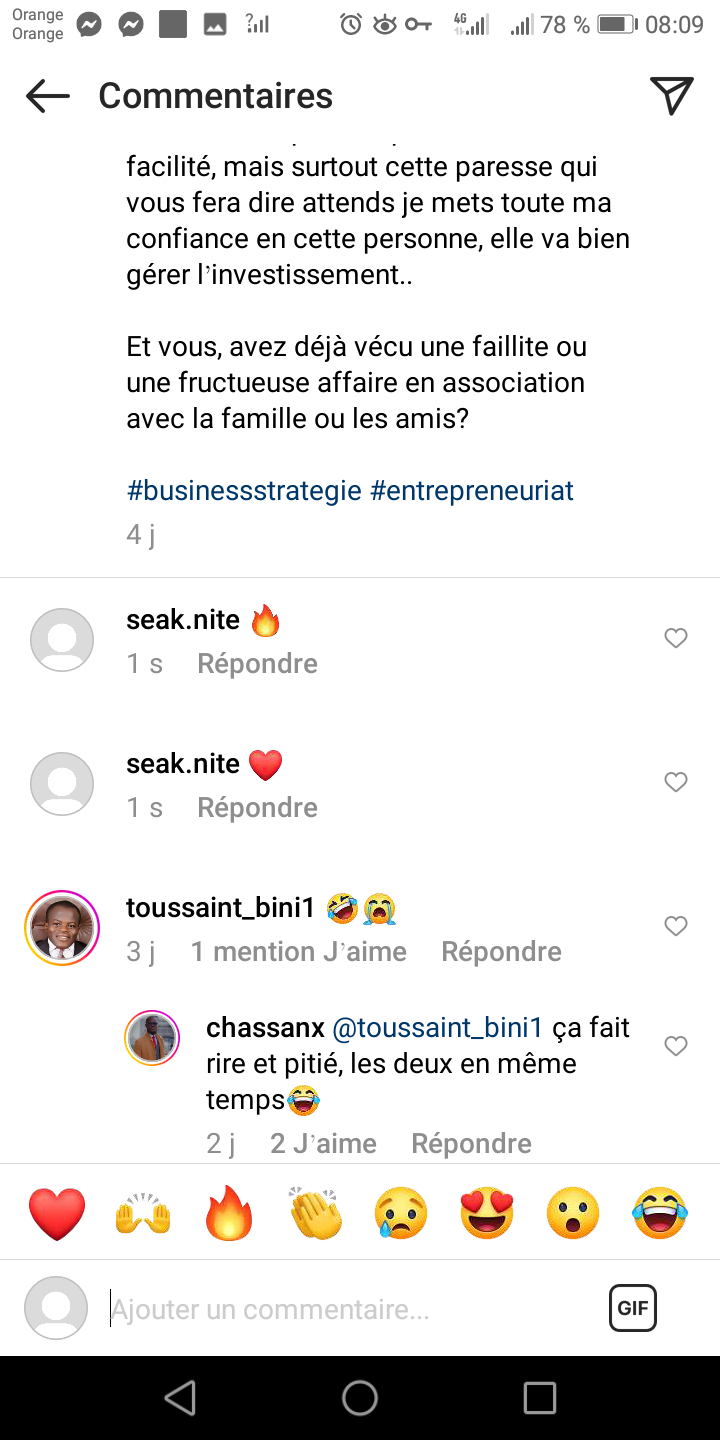Reply to toussaint_bini1's comment

click(501, 952)
